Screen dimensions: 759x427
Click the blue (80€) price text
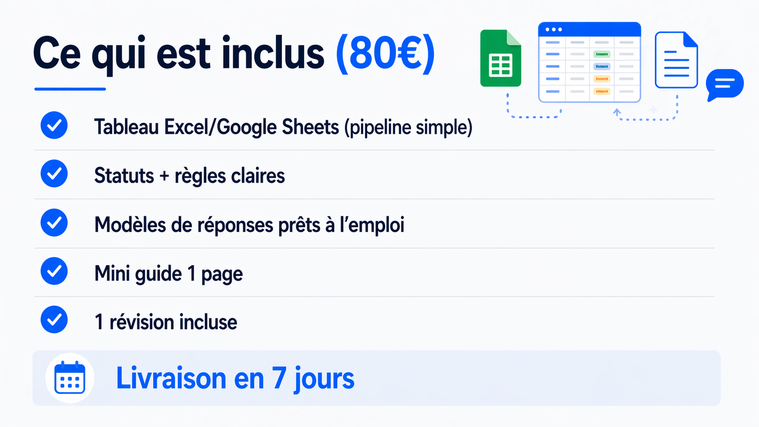(x=386, y=52)
